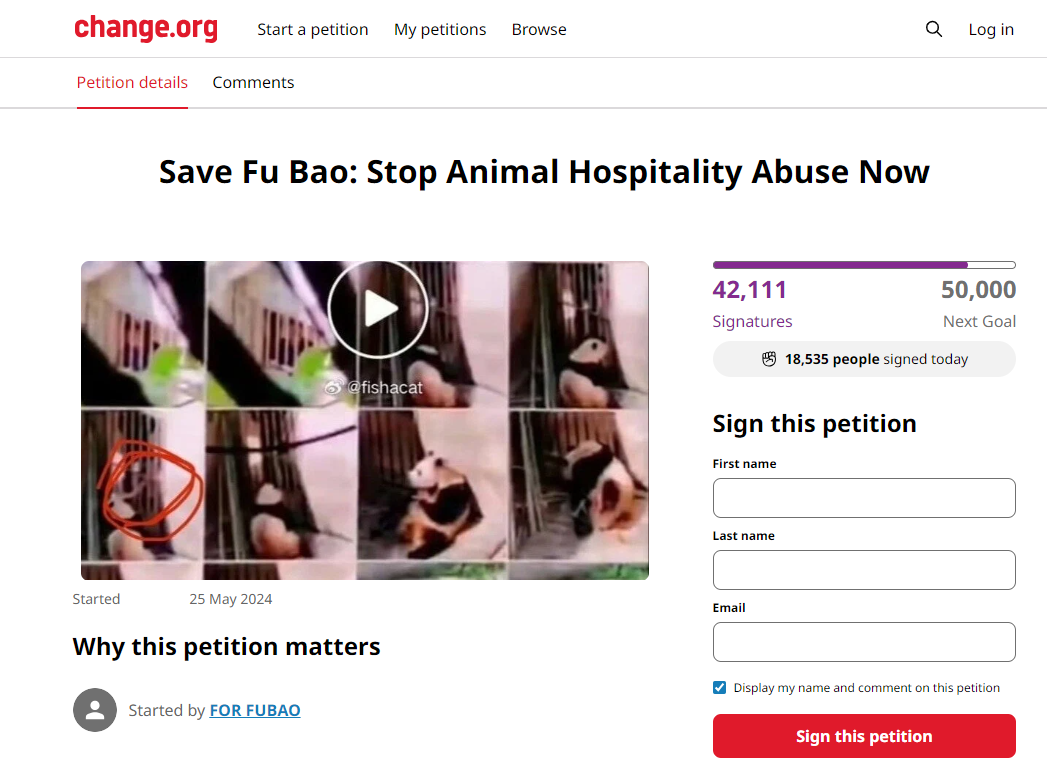
Task: Click the purple signature progress bar
Action: click(864, 265)
